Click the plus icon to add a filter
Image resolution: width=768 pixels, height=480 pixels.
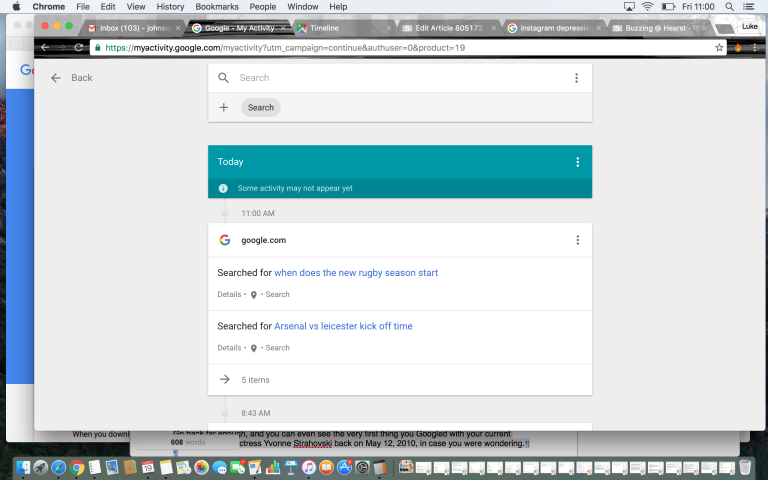tap(223, 107)
